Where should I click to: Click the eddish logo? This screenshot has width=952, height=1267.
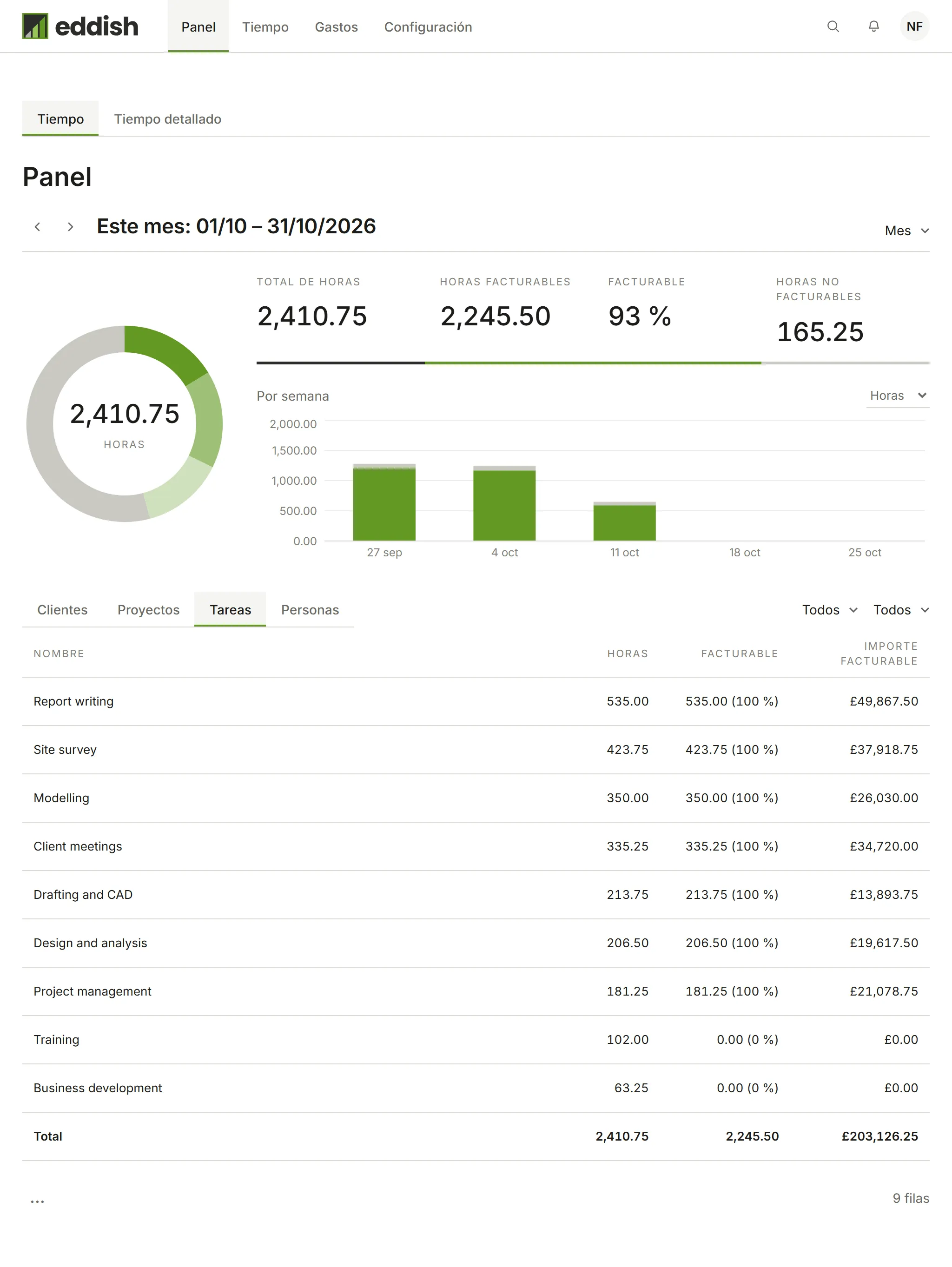click(x=80, y=26)
